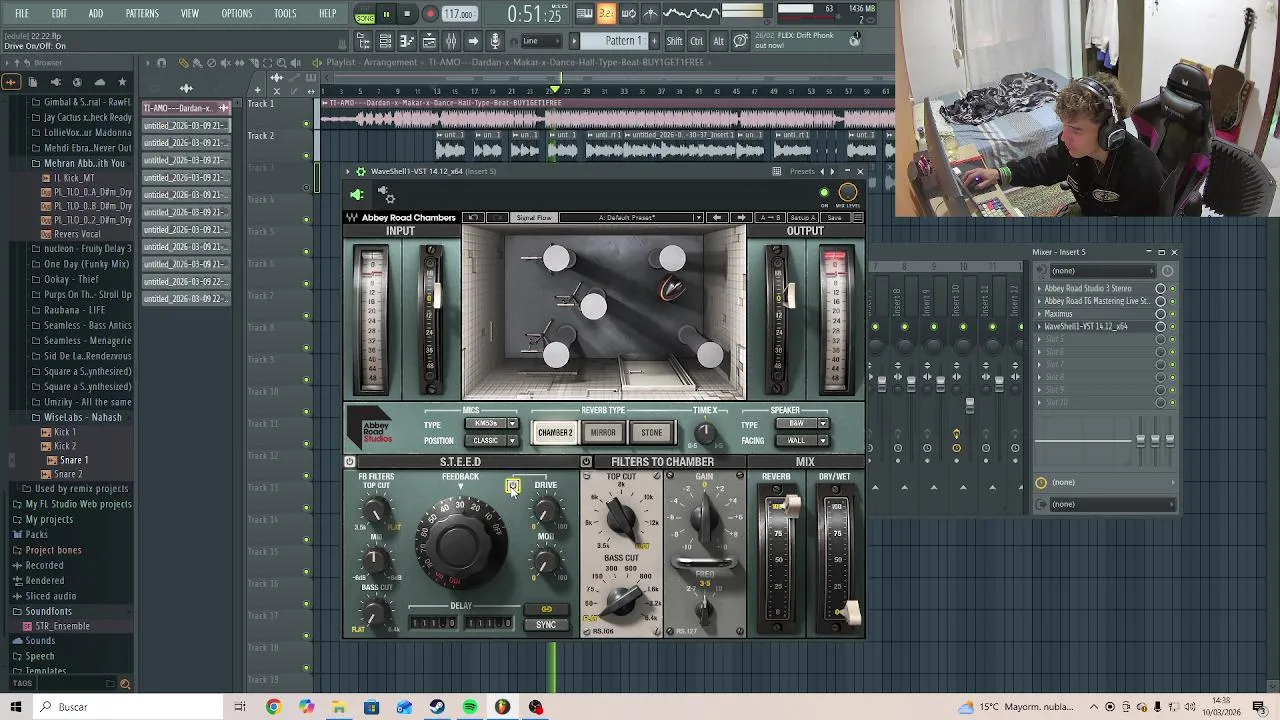Open the PATTERNS menu
Image resolution: width=1280 pixels, height=720 pixels.
(142, 14)
